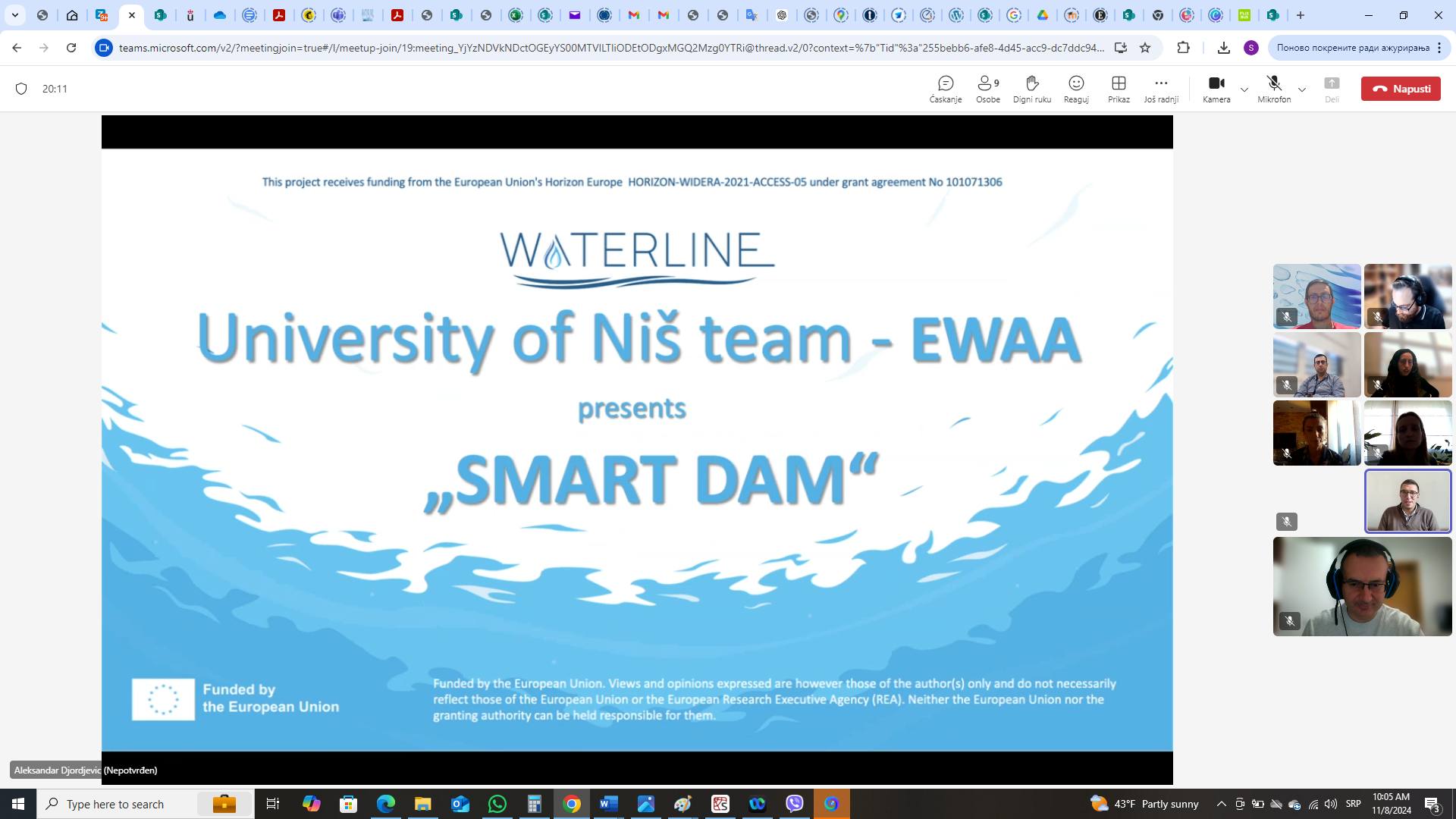Screen dimensions: 1456x819
Task: Select tile of bearded man wearing headset
Action: 1408,297
